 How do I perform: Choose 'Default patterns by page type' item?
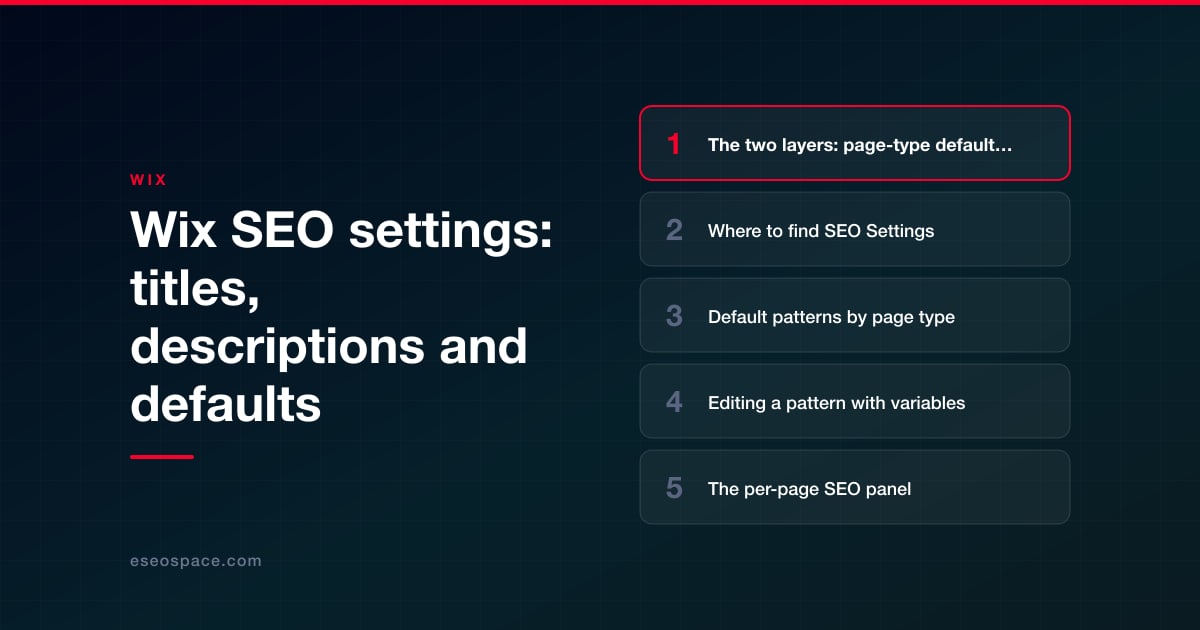point(855,315)
